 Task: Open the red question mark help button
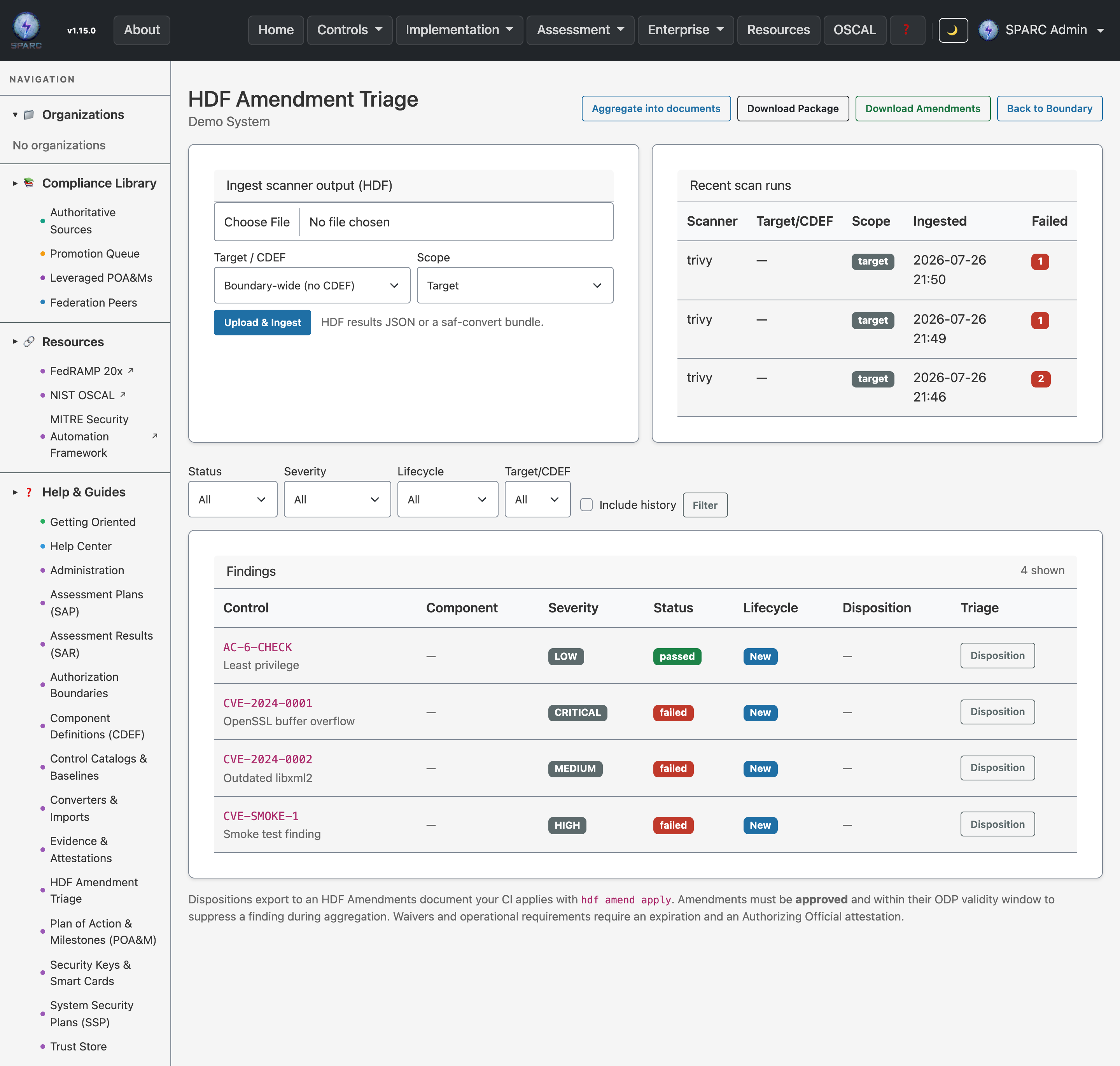(907, 30)
